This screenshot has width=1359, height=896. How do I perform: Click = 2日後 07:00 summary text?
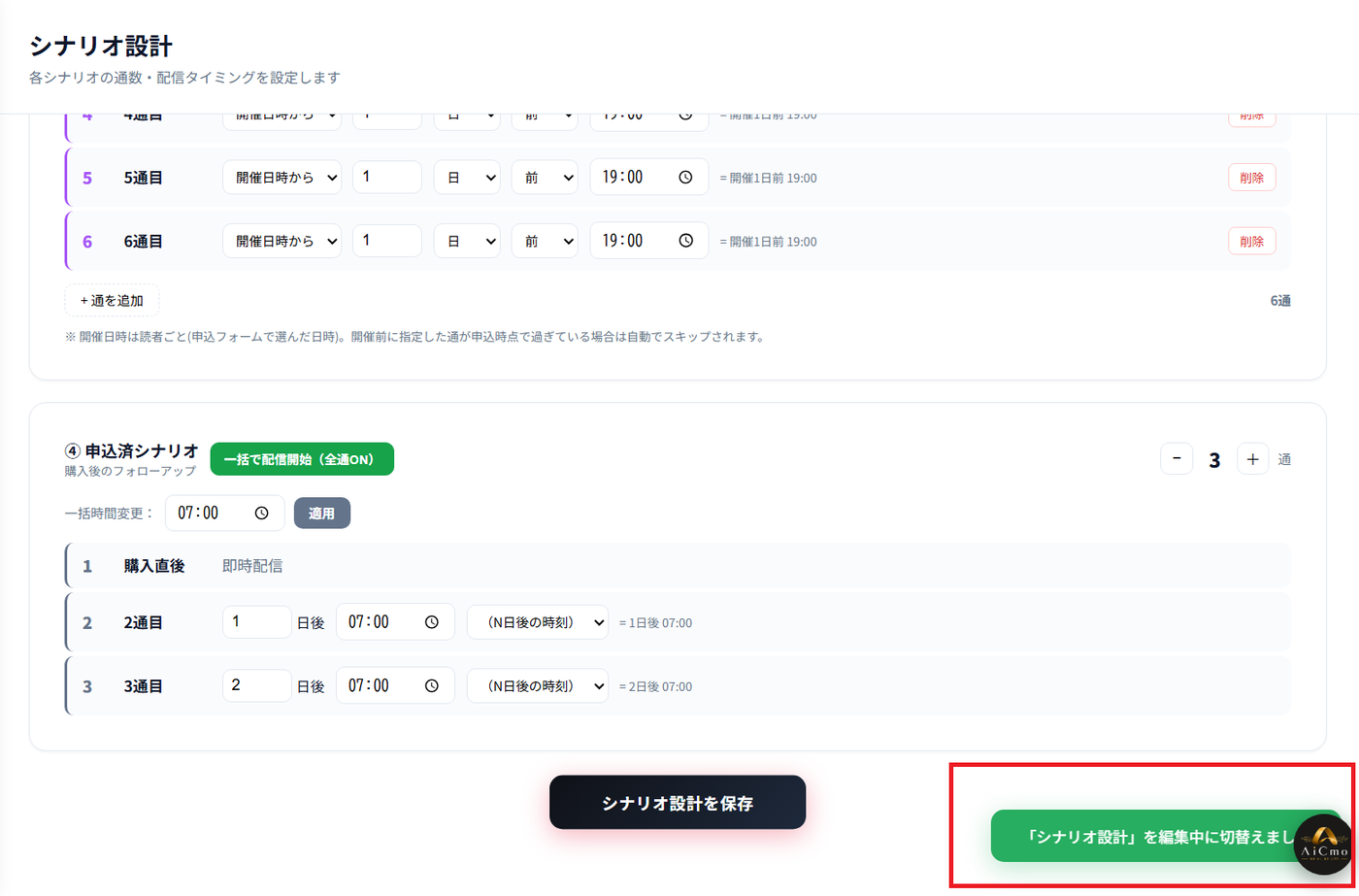pyautogui.click(x=655, y=686)
